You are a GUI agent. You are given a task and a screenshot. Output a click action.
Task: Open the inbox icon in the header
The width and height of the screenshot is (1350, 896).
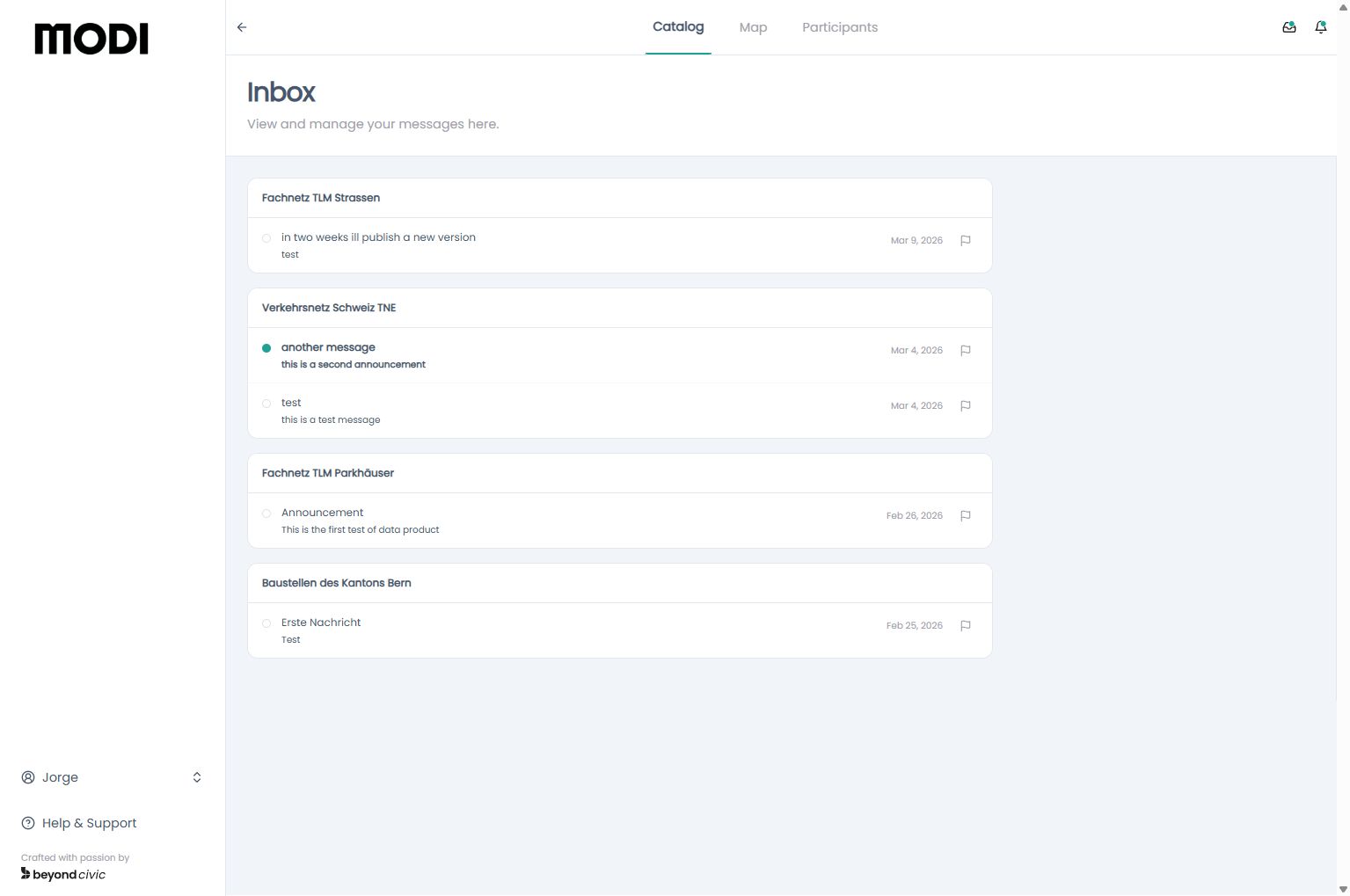1289,27
